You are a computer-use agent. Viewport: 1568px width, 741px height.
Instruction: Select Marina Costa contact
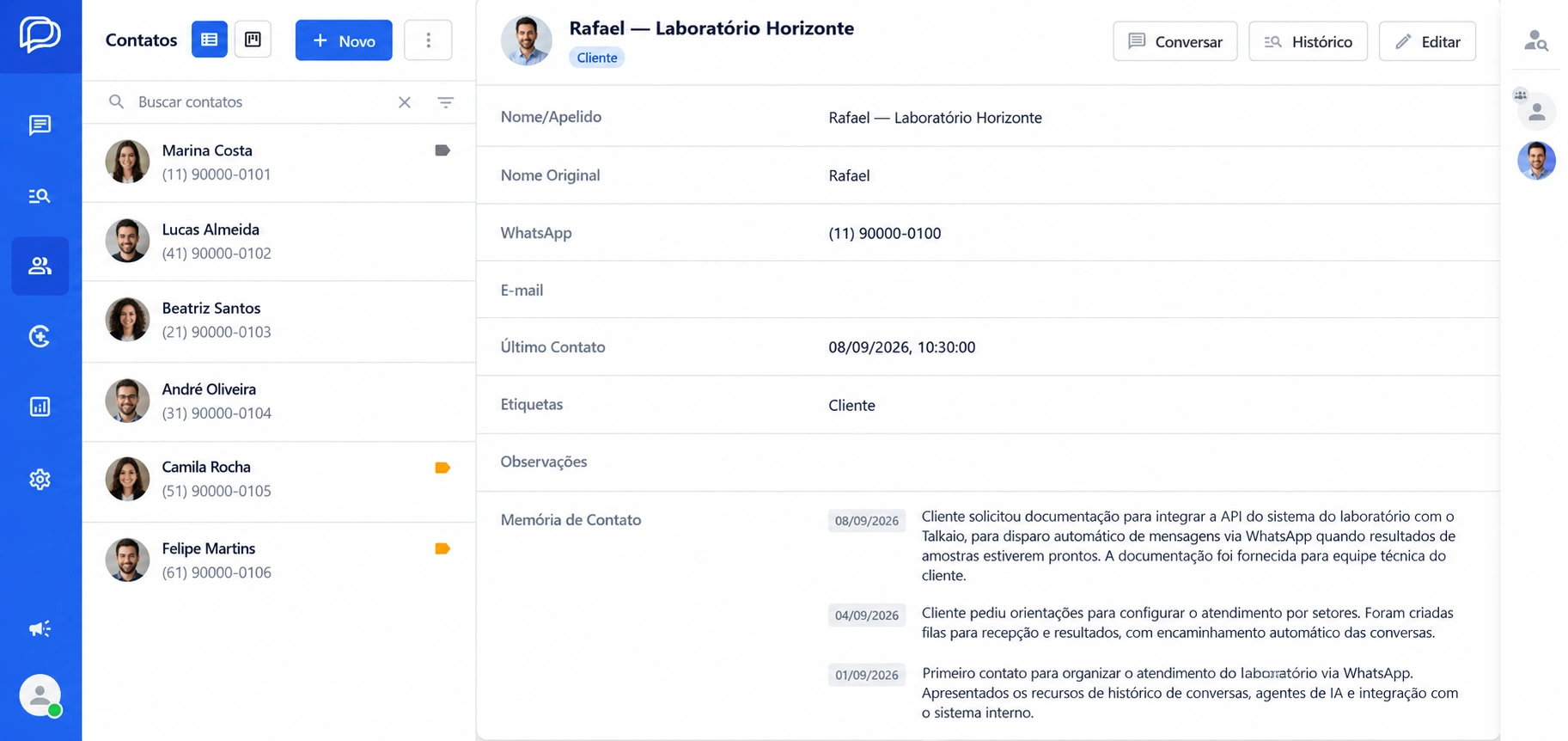tap(278, 162)
